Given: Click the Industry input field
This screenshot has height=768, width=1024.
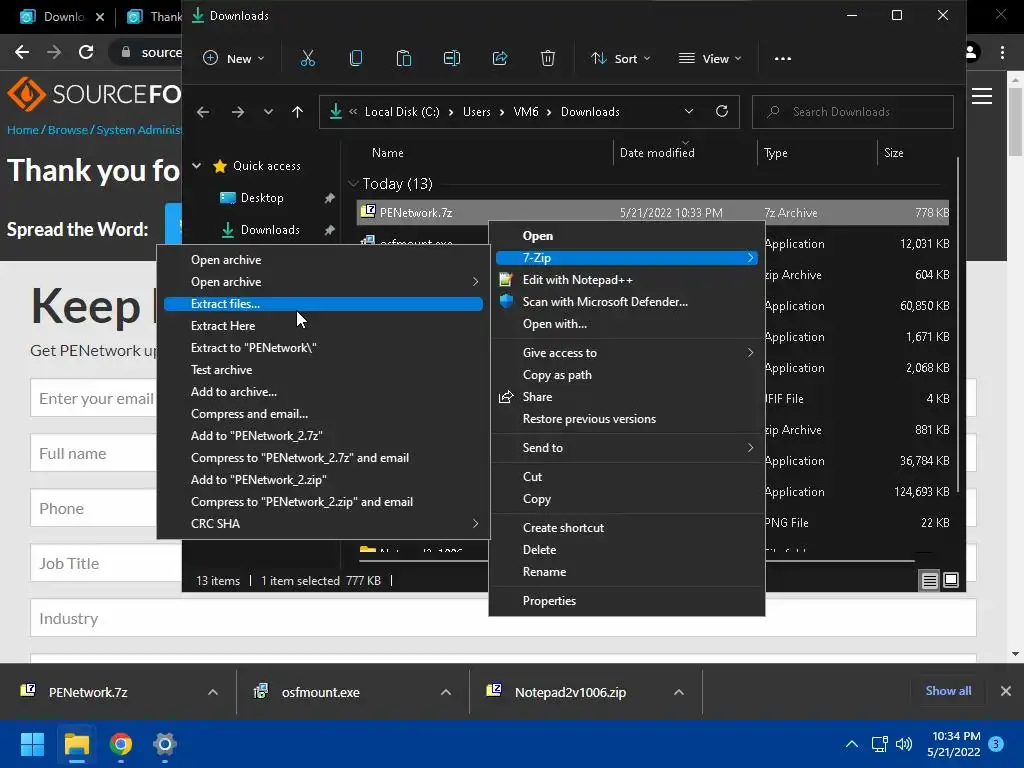Looking at the screenshot, I should click(x=503, y=618).
